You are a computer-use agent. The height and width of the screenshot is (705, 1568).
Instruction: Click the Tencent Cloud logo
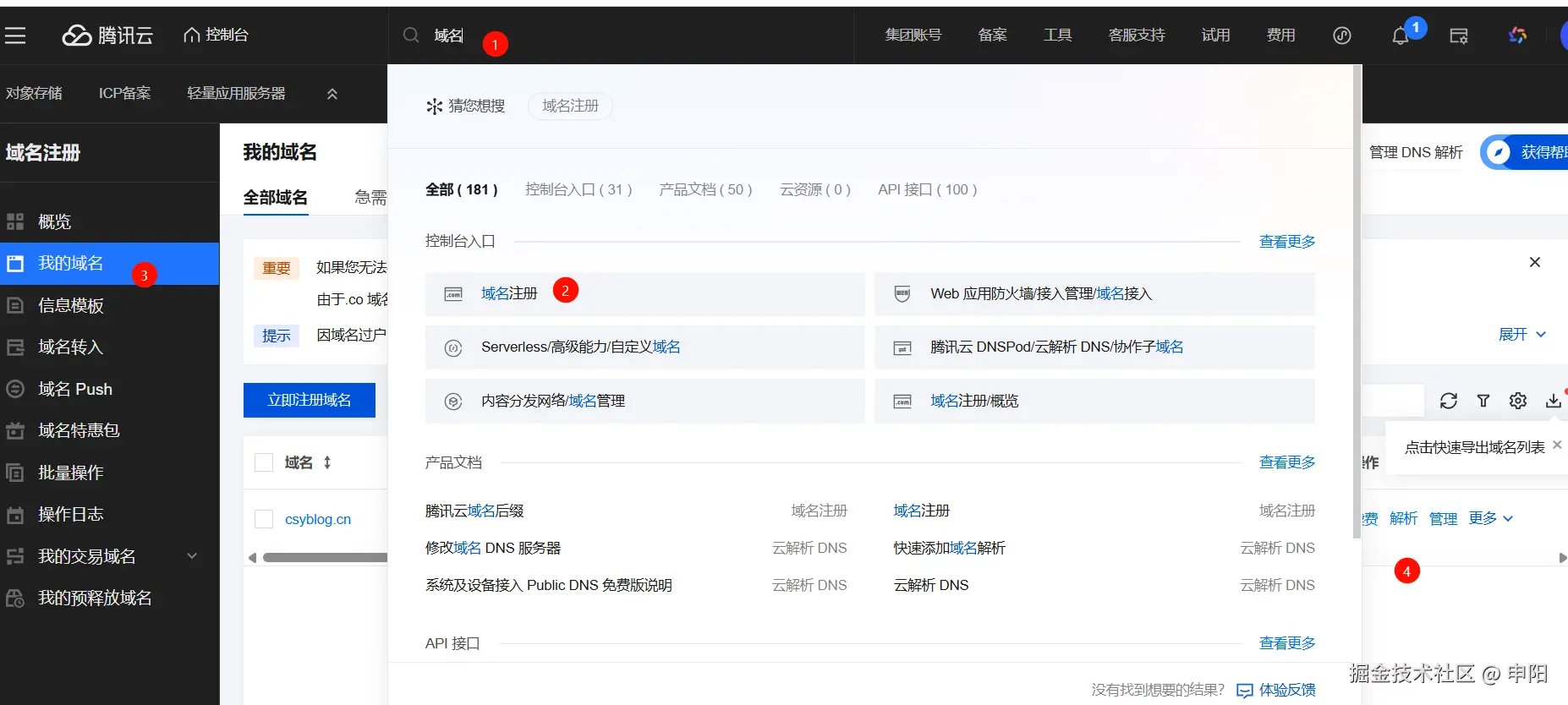(107, 36)
